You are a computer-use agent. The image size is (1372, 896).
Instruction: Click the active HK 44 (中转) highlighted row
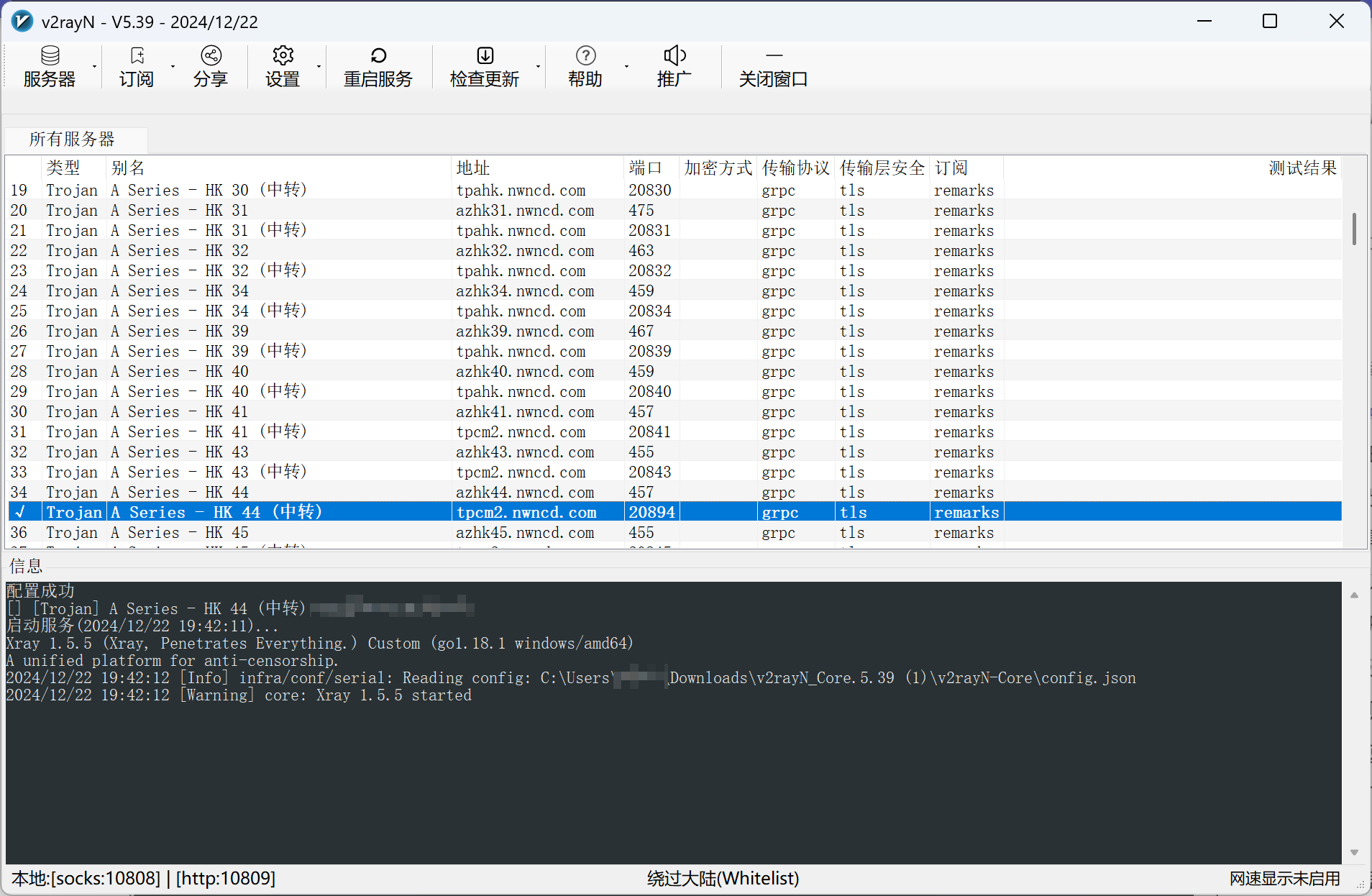tap(674, 512)
